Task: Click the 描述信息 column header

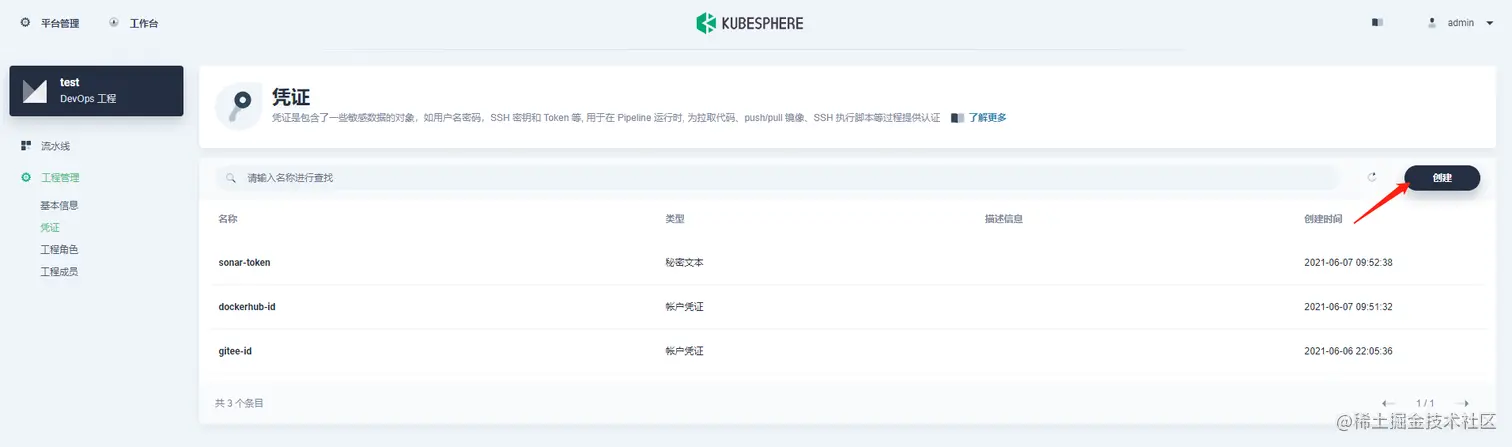Action: click(1004, 218)
